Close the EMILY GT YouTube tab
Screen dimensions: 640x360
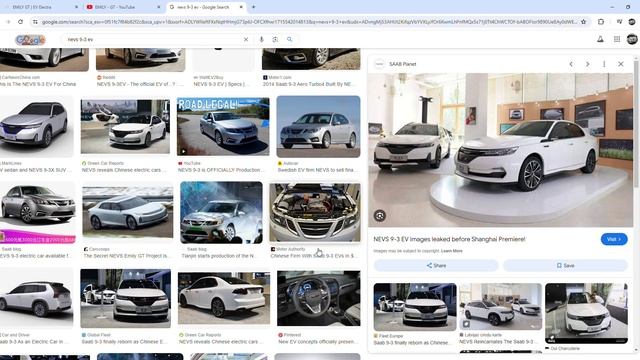[159, 7]
